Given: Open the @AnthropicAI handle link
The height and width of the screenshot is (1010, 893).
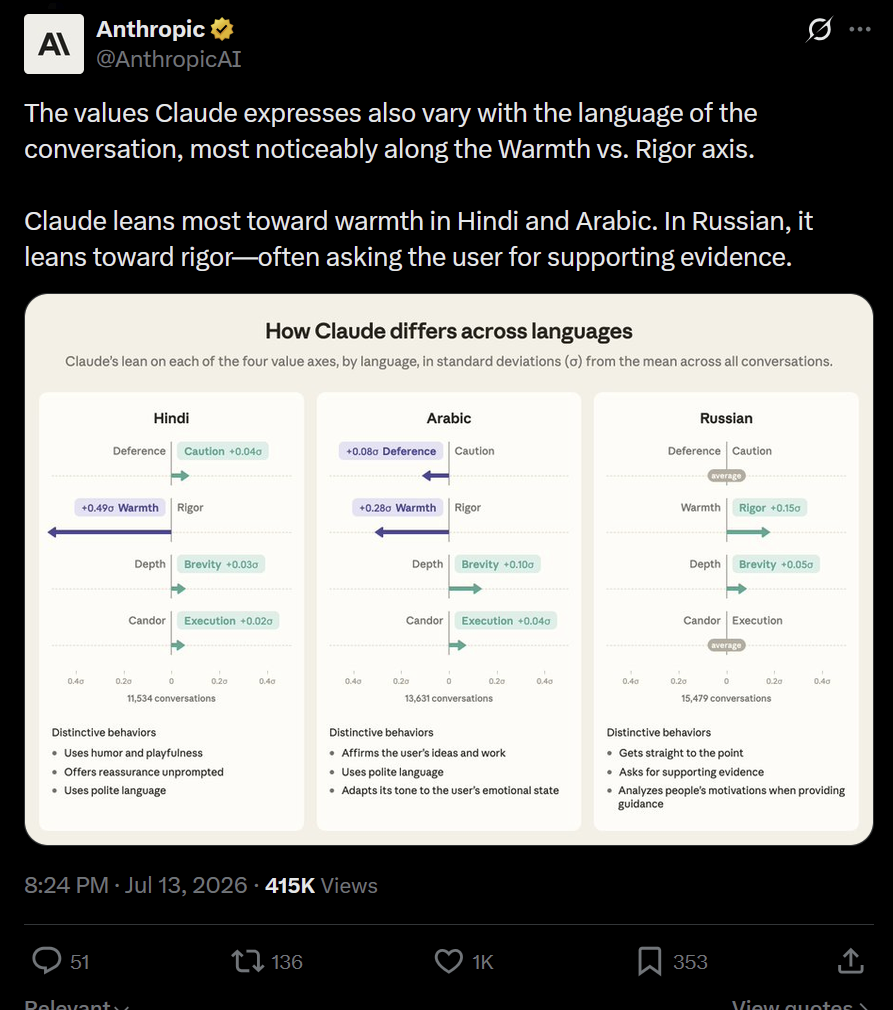Looking at the screenshot, I should (x=168, y=59).
